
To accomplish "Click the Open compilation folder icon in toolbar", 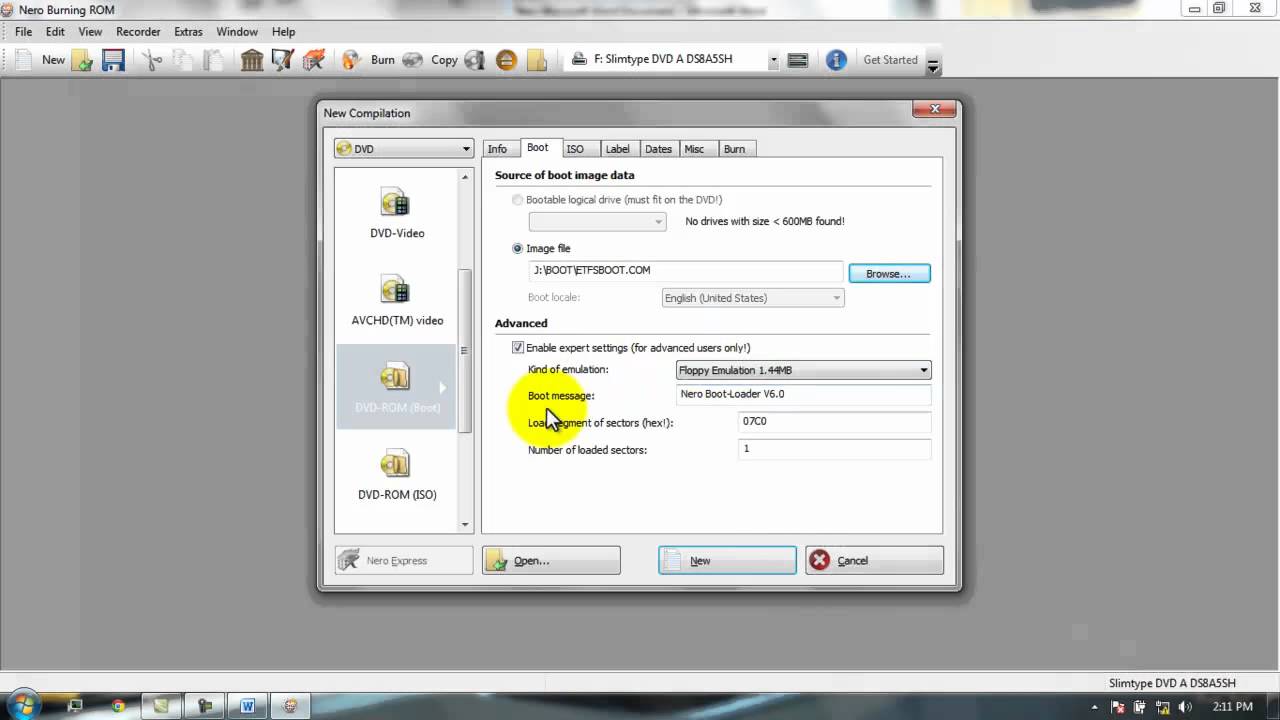I will (83, 60).
